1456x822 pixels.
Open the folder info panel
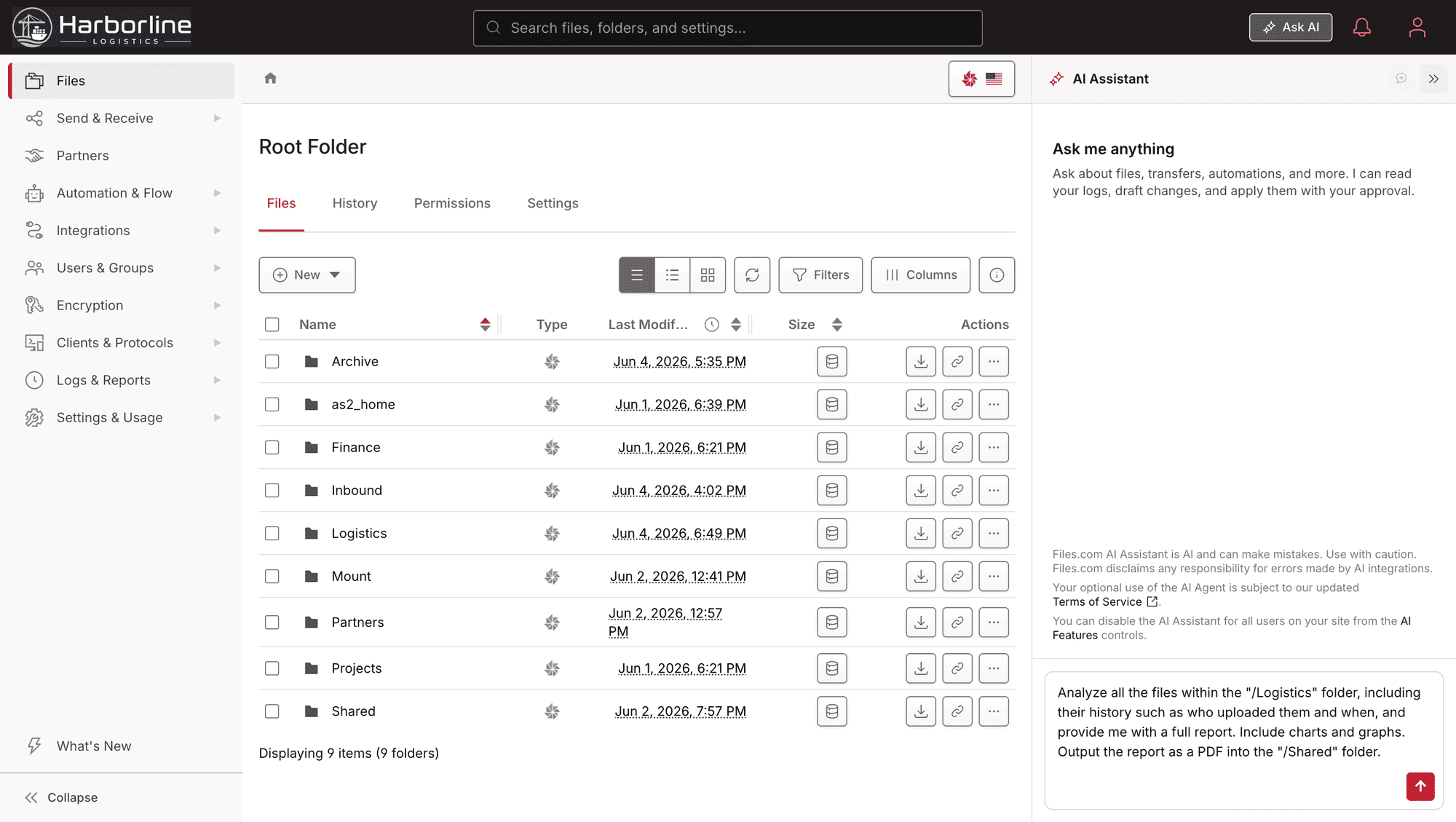tap(997, 275)
